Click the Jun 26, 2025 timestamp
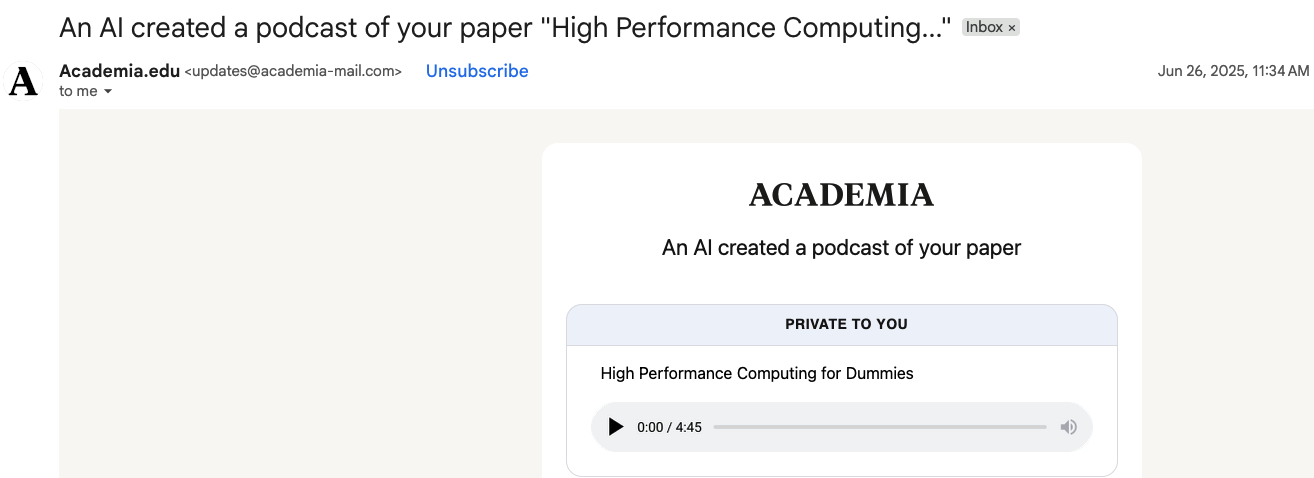1314x478 pixels. (1233, 71)
